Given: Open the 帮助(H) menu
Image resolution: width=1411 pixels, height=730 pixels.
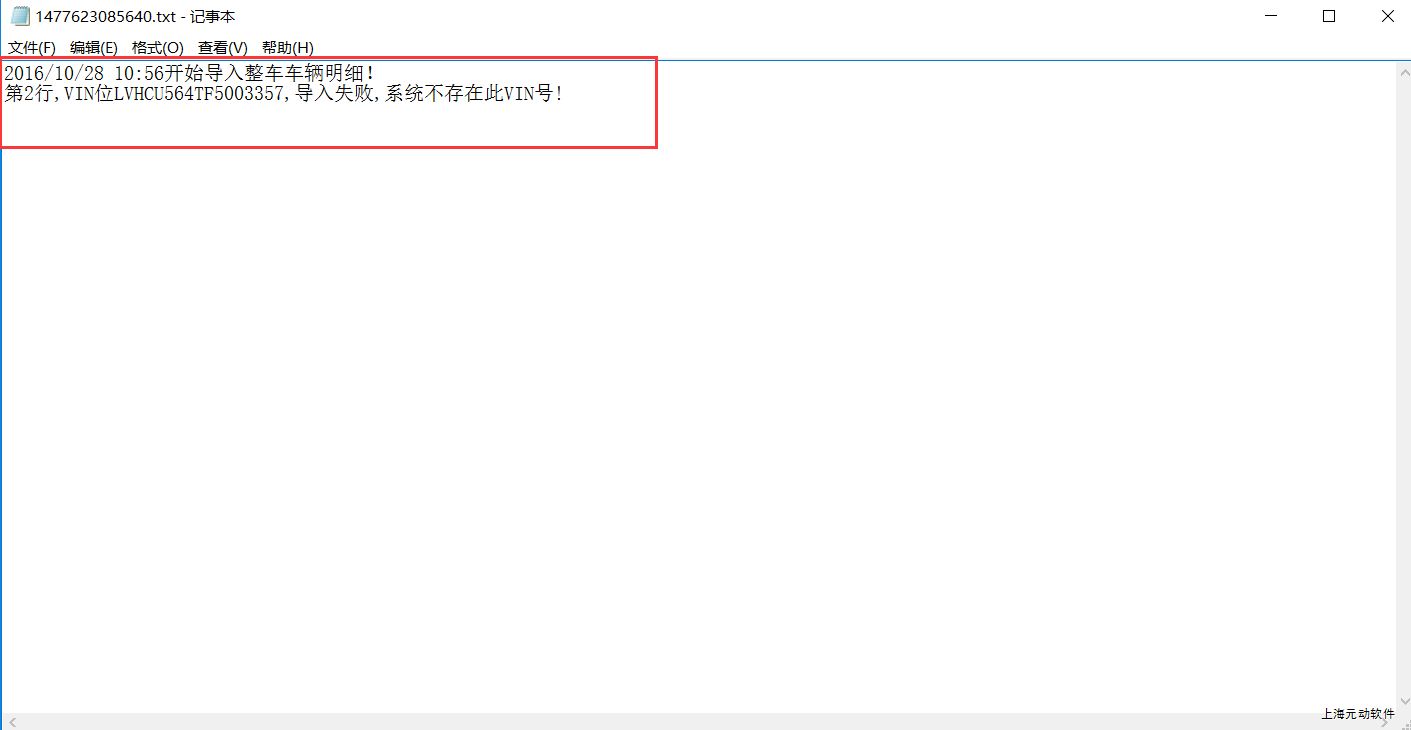Looking at the screenshot, I should (288, 48).
